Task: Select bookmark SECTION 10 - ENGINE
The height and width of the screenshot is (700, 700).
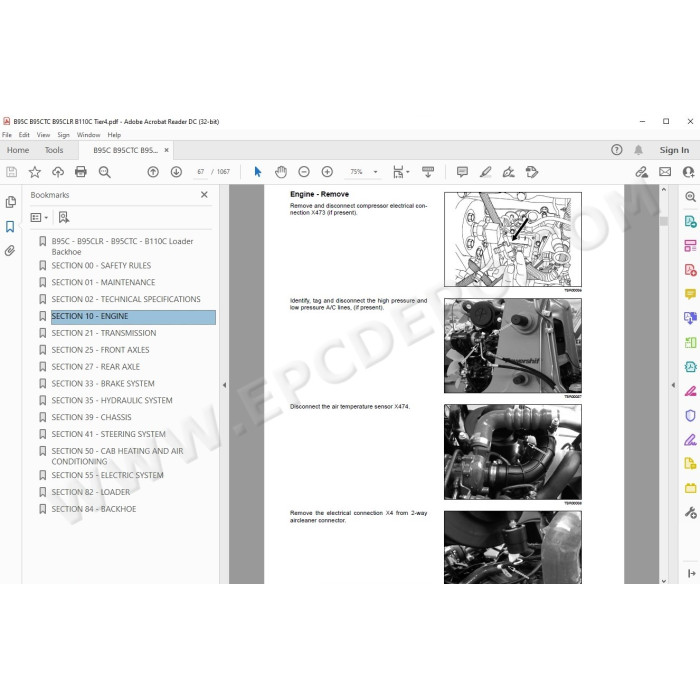Action: tap(133, 317)
